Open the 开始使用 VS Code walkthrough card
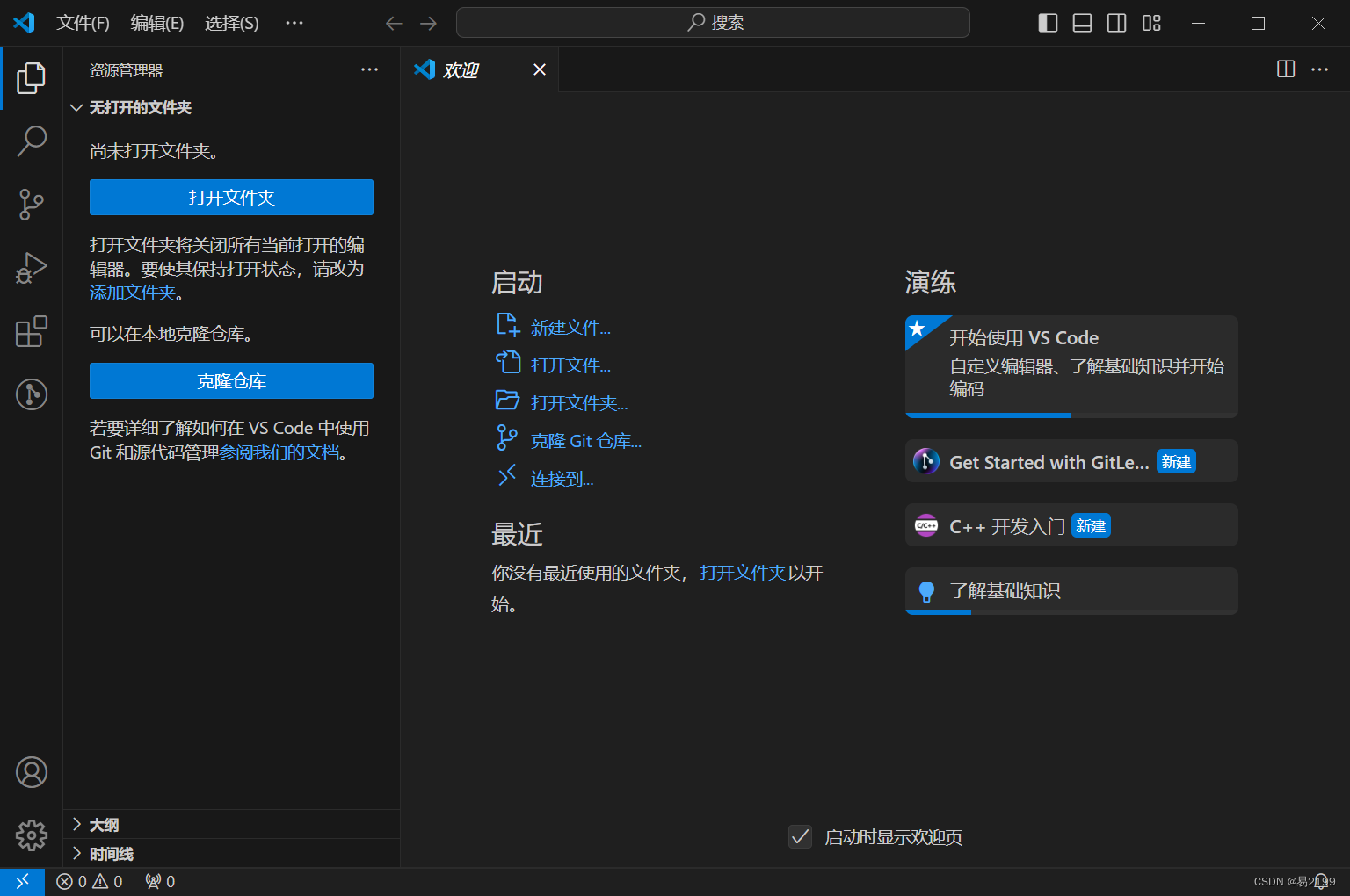The width and height of the screenshot is (1350, 896). [x=1071, y=366]
